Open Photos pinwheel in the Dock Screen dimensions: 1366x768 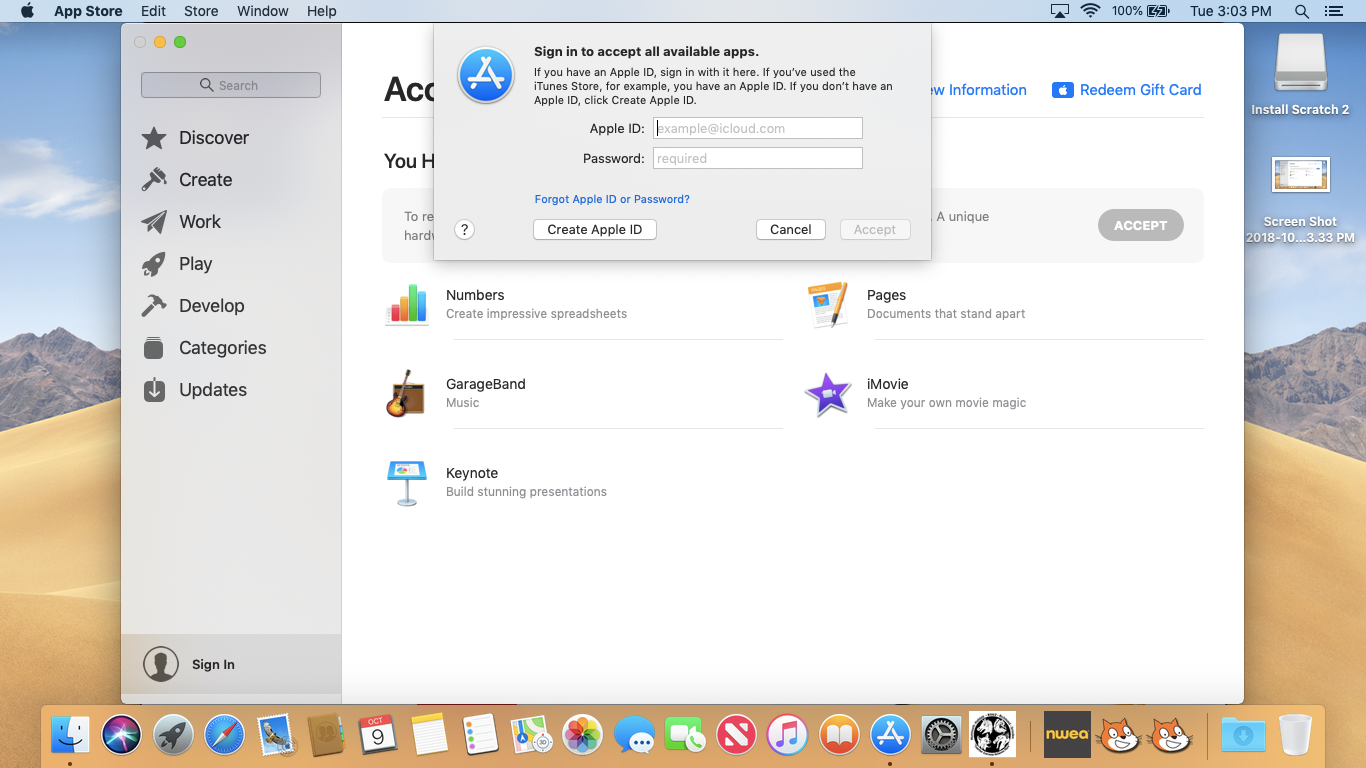(x=582, y=737)
